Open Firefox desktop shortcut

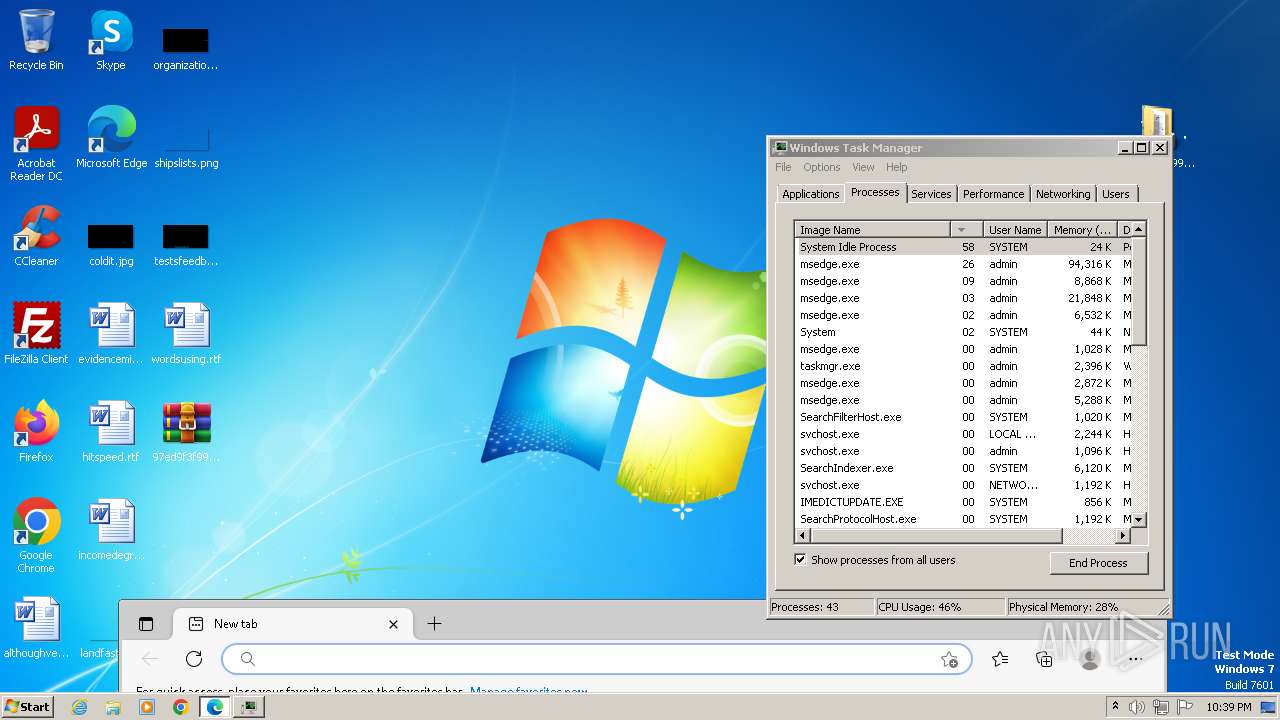point(36,432)
